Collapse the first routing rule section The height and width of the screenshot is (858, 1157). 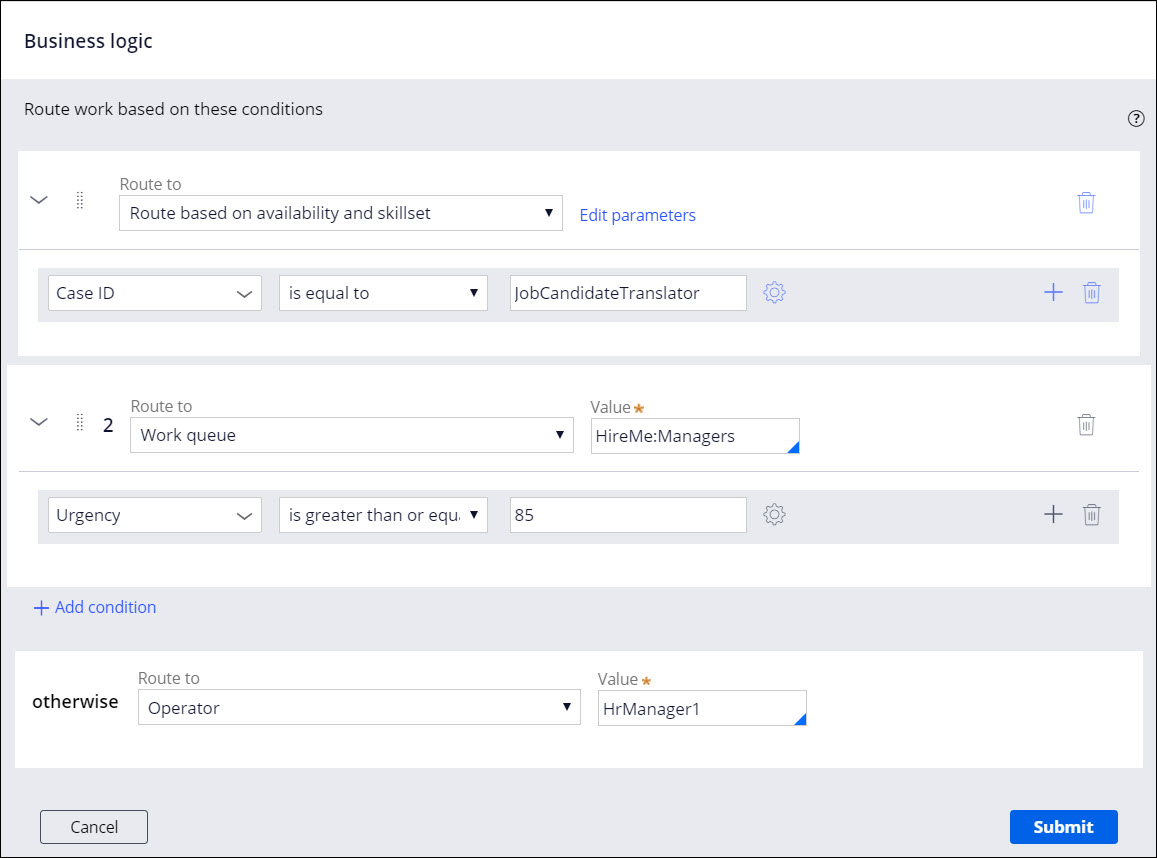pyautogui.click(x=39, y=200)
